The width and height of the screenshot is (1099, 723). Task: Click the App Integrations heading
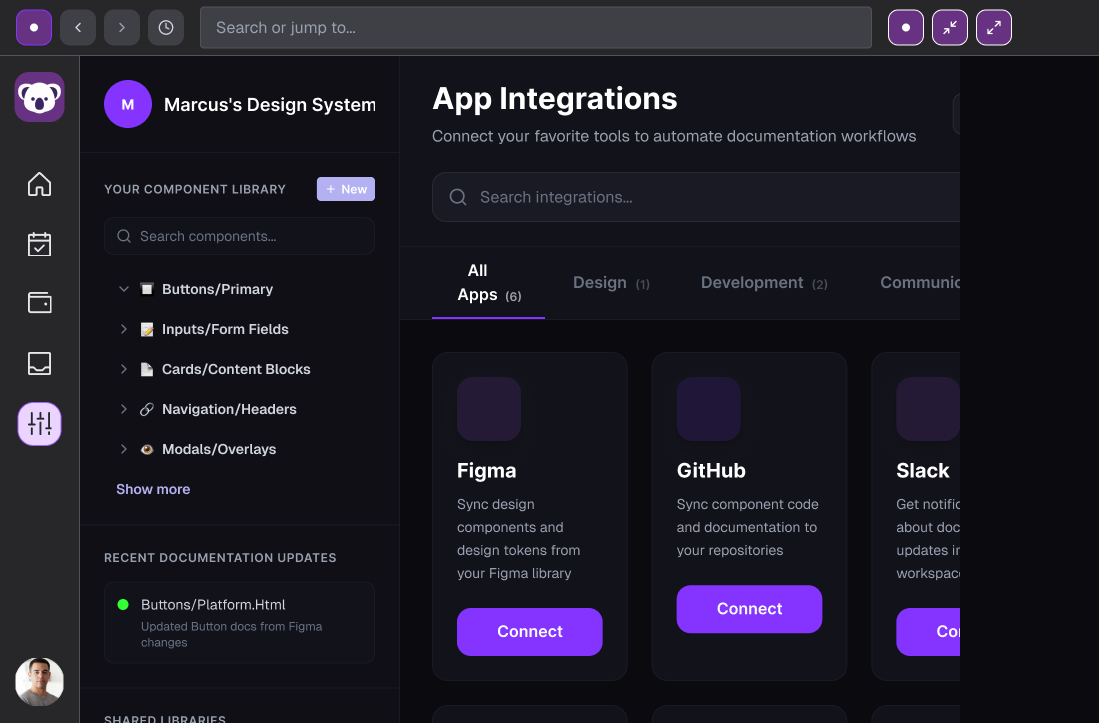click(554, 98)
